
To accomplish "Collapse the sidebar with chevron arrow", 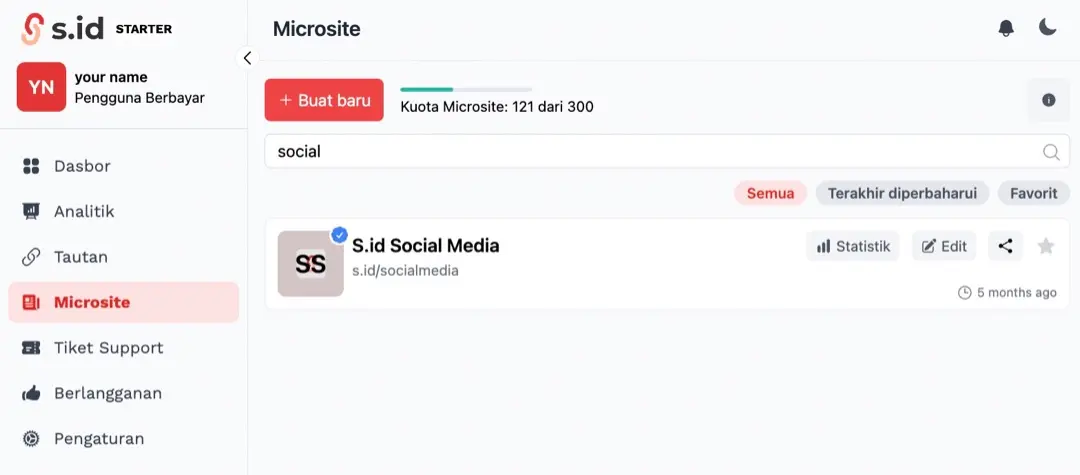I will [x=247, y=58].
